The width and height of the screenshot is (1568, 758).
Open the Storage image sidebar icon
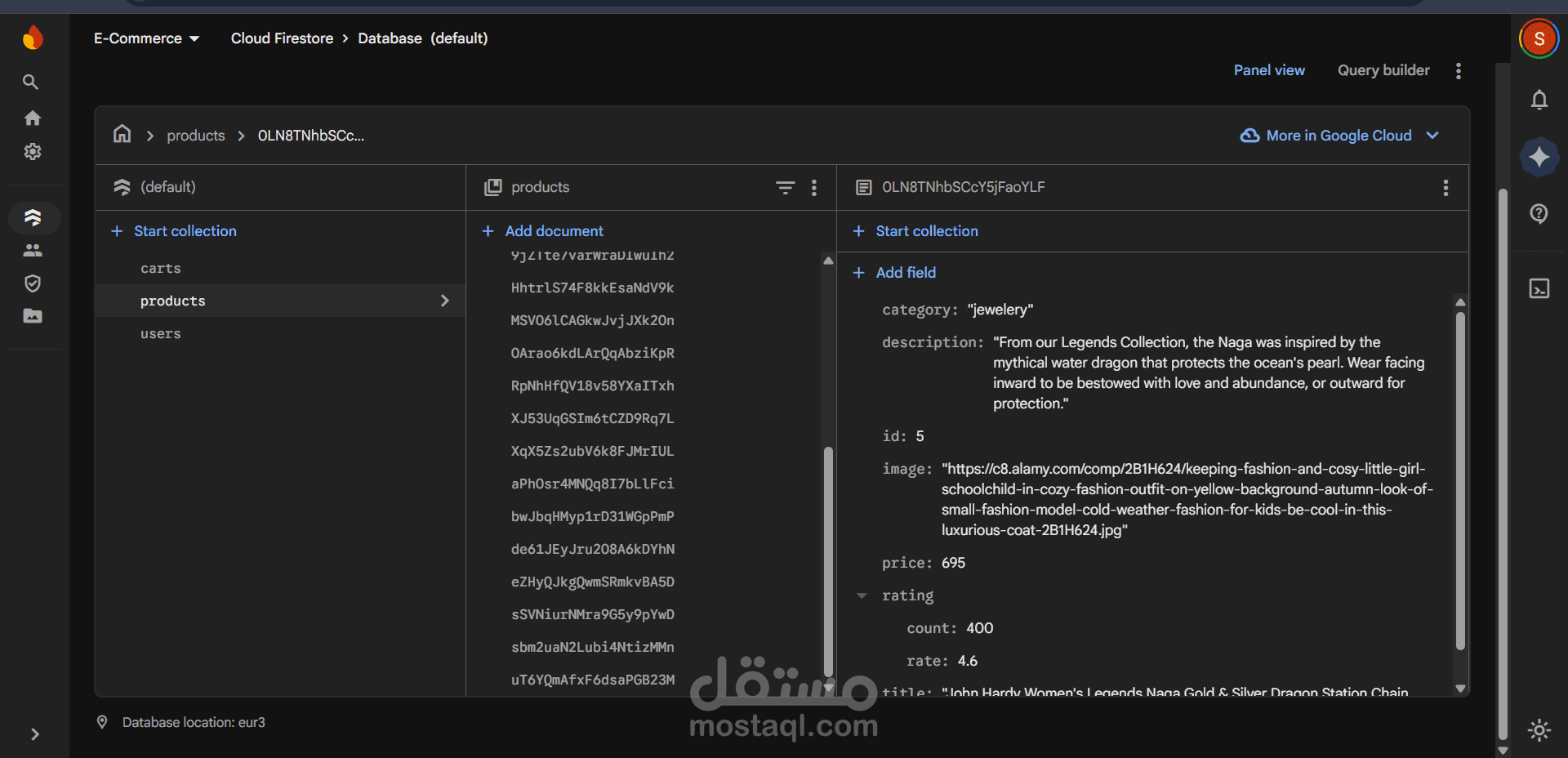[x=33, y=316]
